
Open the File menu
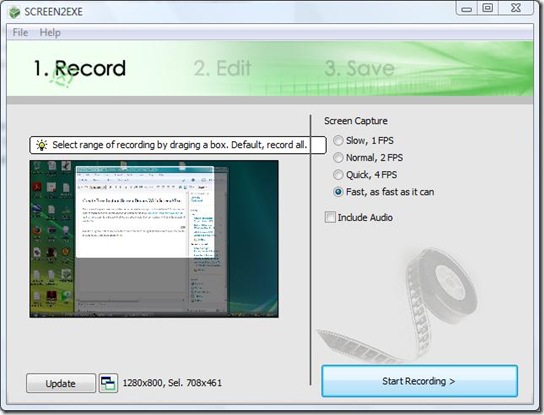(20, 32)
